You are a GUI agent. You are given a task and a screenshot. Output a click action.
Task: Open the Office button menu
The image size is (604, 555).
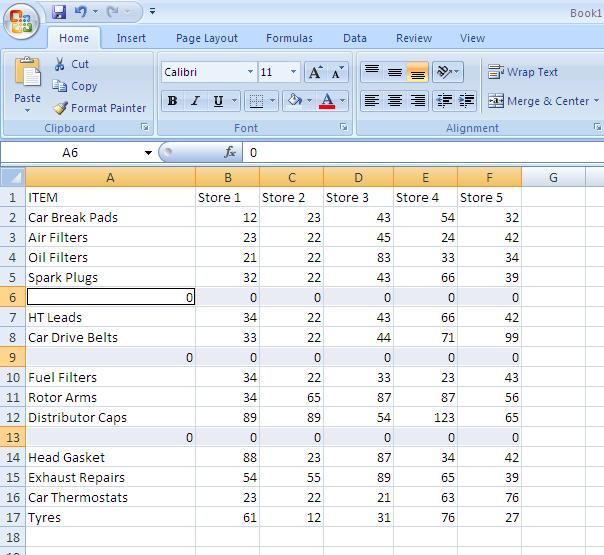tap(22, 21)
